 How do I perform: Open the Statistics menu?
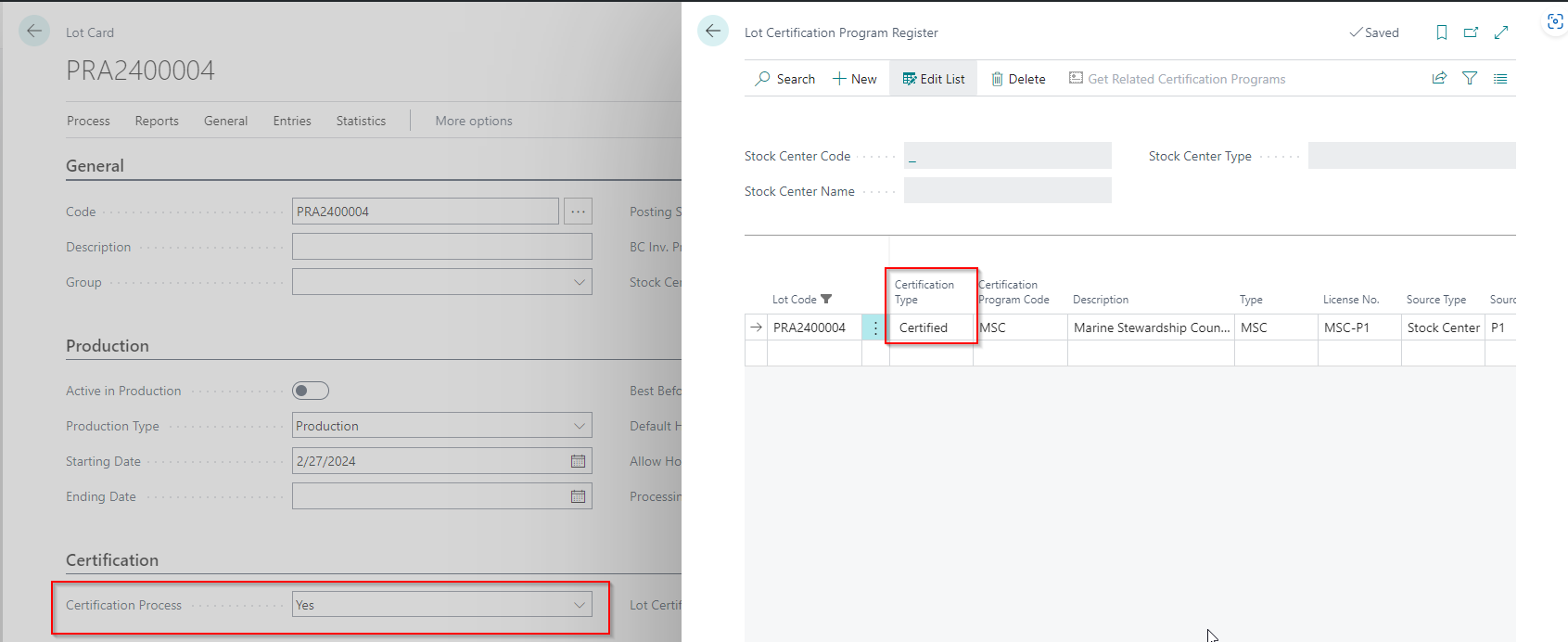point(361,121)
